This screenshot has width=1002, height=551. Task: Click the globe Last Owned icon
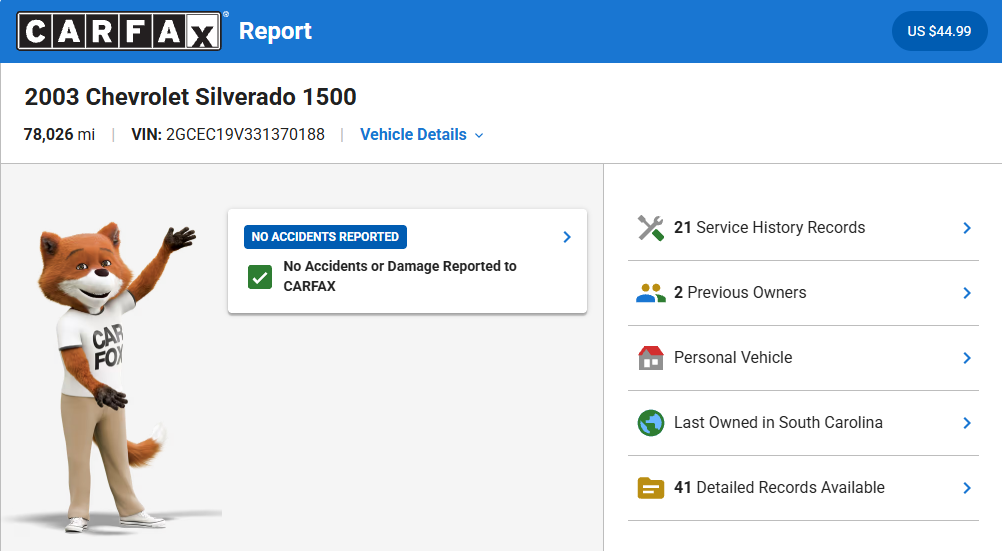click(651, 423)
